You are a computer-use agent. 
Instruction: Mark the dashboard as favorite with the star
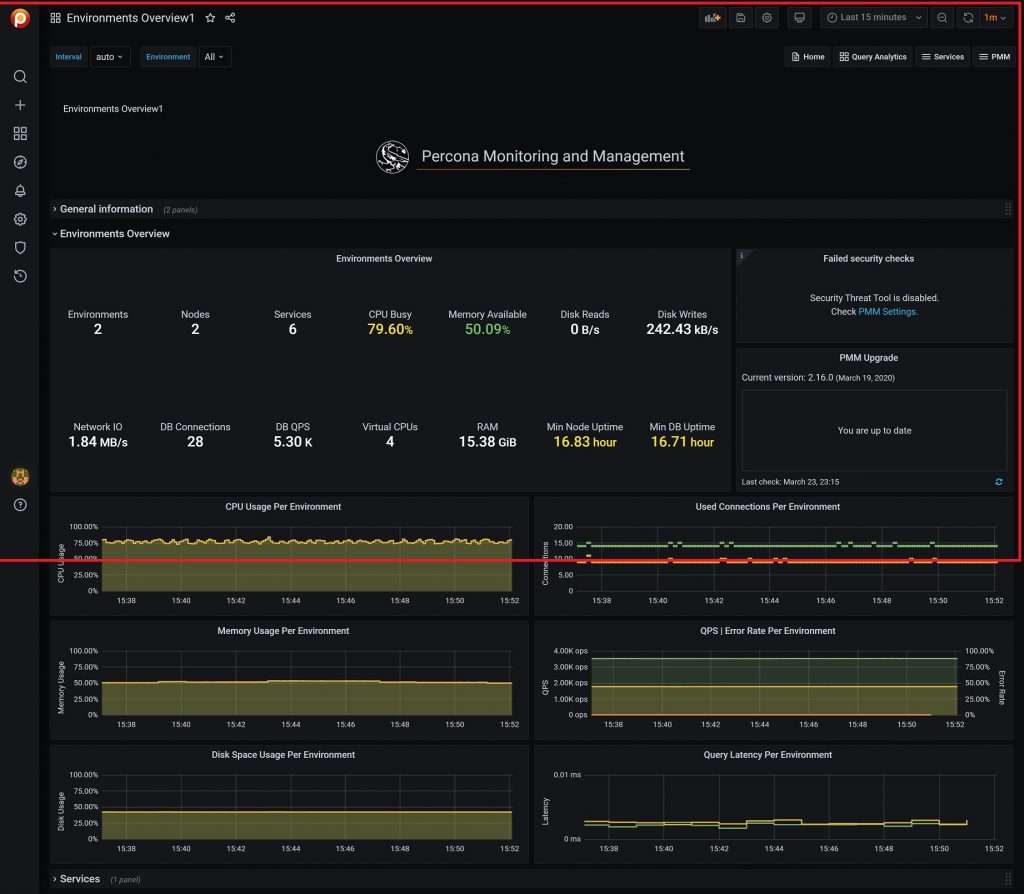[x=210, y=17]
